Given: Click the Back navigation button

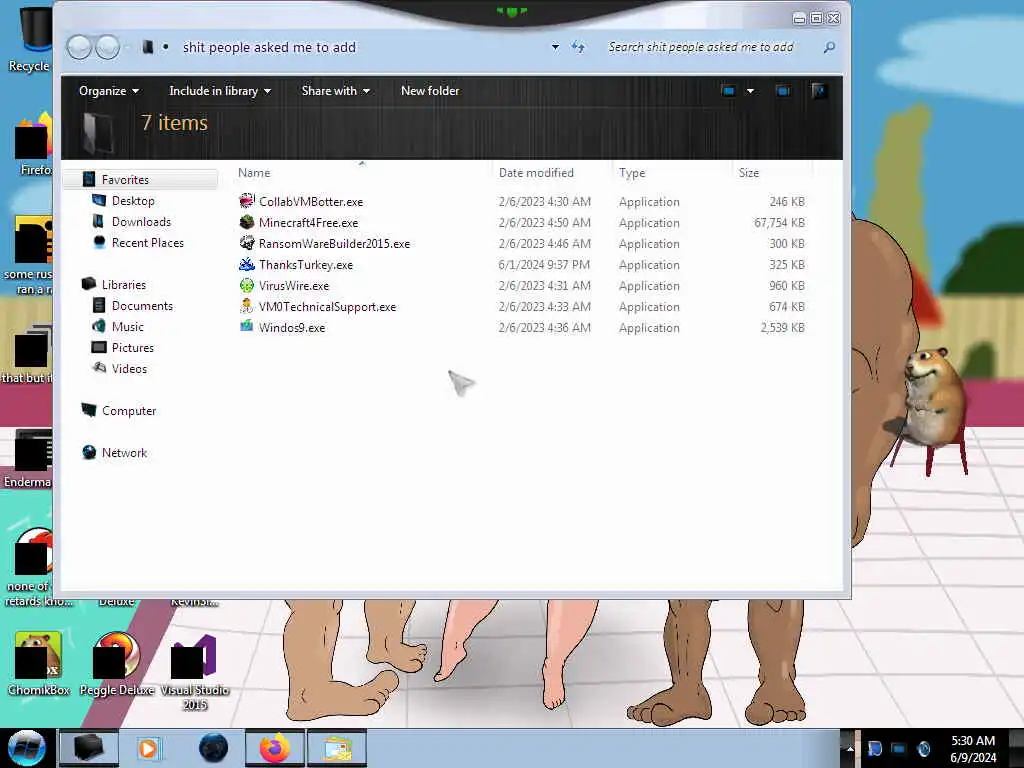Looking at the screenshot, I should pos(79,47).
